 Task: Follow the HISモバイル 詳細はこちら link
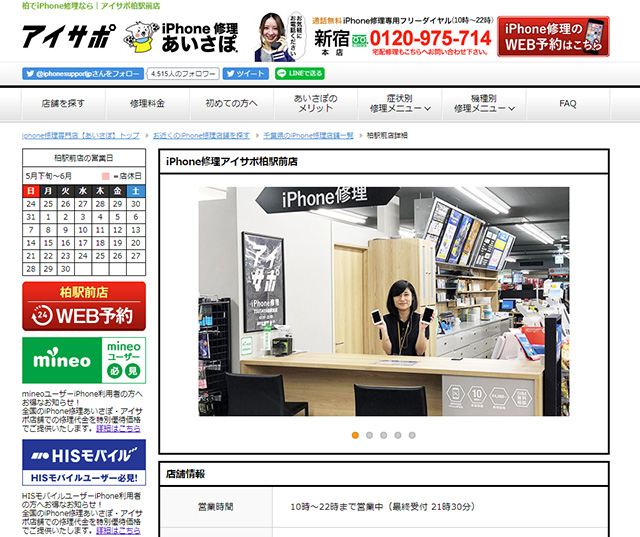(x=118, y=530)
